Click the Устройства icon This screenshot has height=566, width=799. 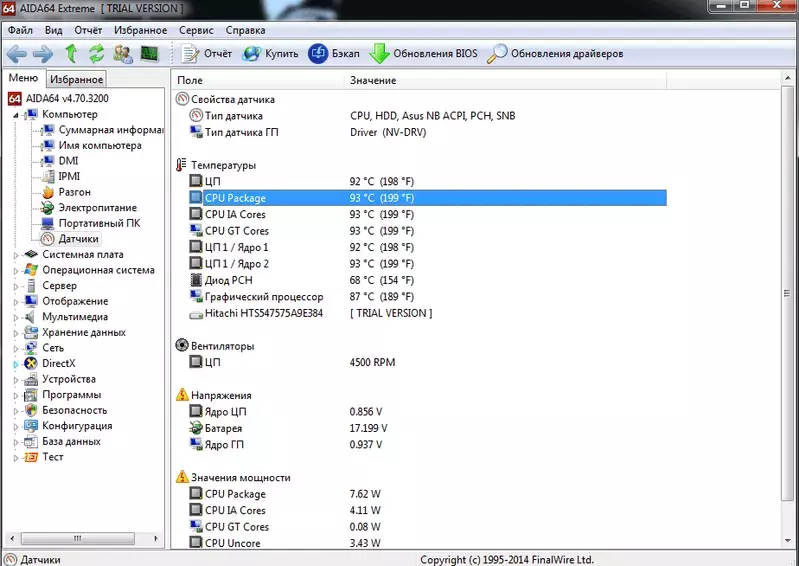coord(31,379)
